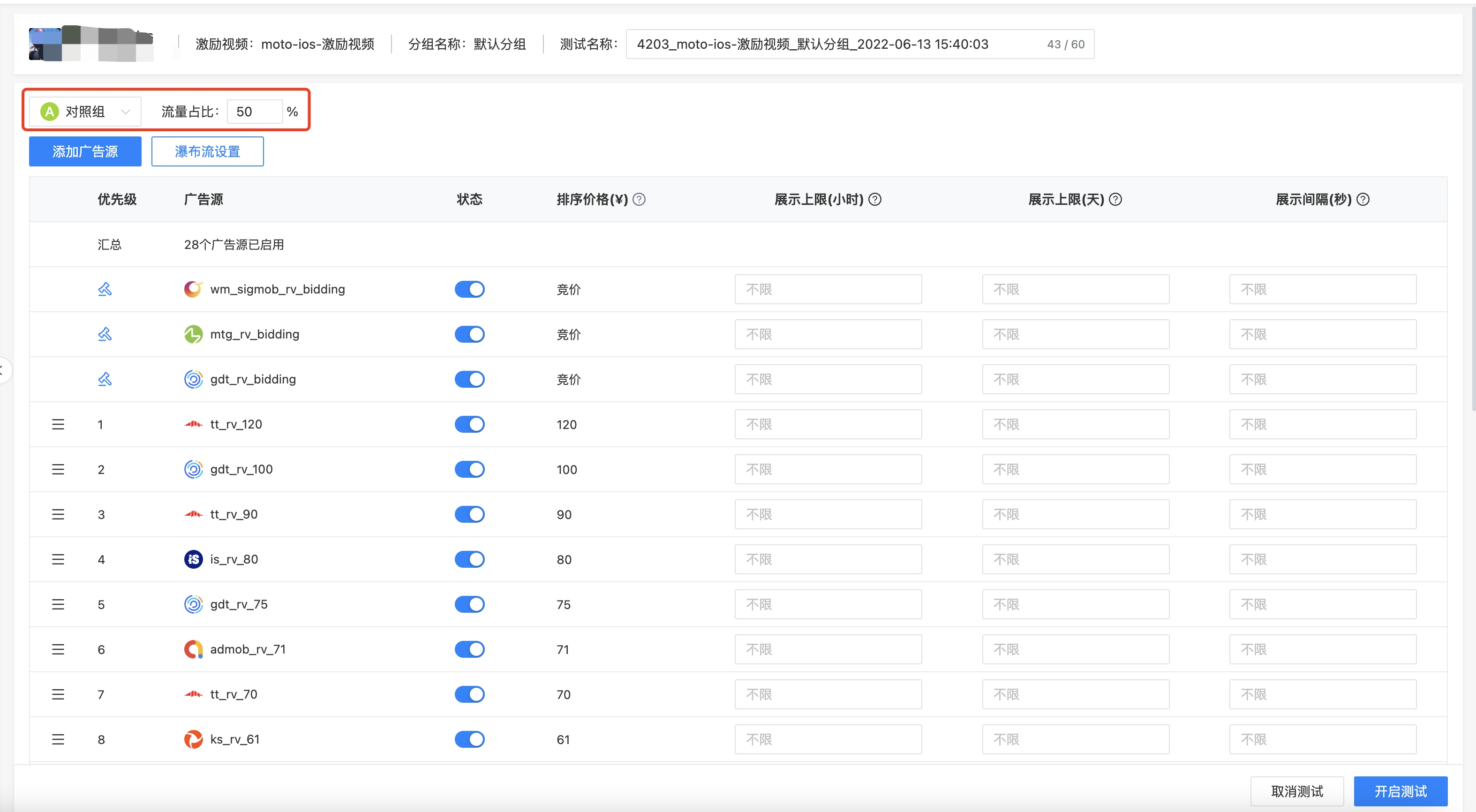1476x812 pixels.
Task: Open the 对照组 group dropdown
Action: pos(83,111)
